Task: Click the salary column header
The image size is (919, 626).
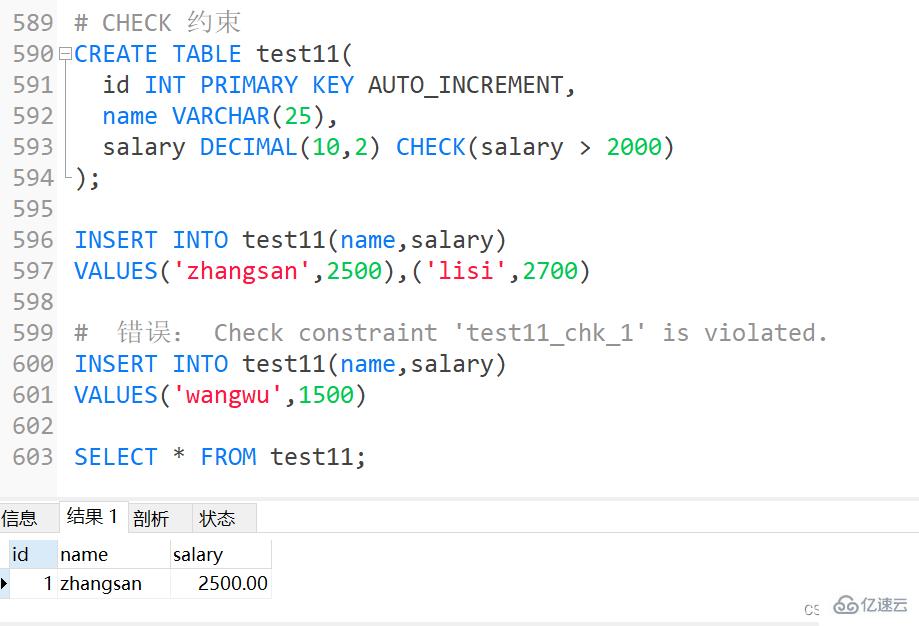Action: coord(198,554)
